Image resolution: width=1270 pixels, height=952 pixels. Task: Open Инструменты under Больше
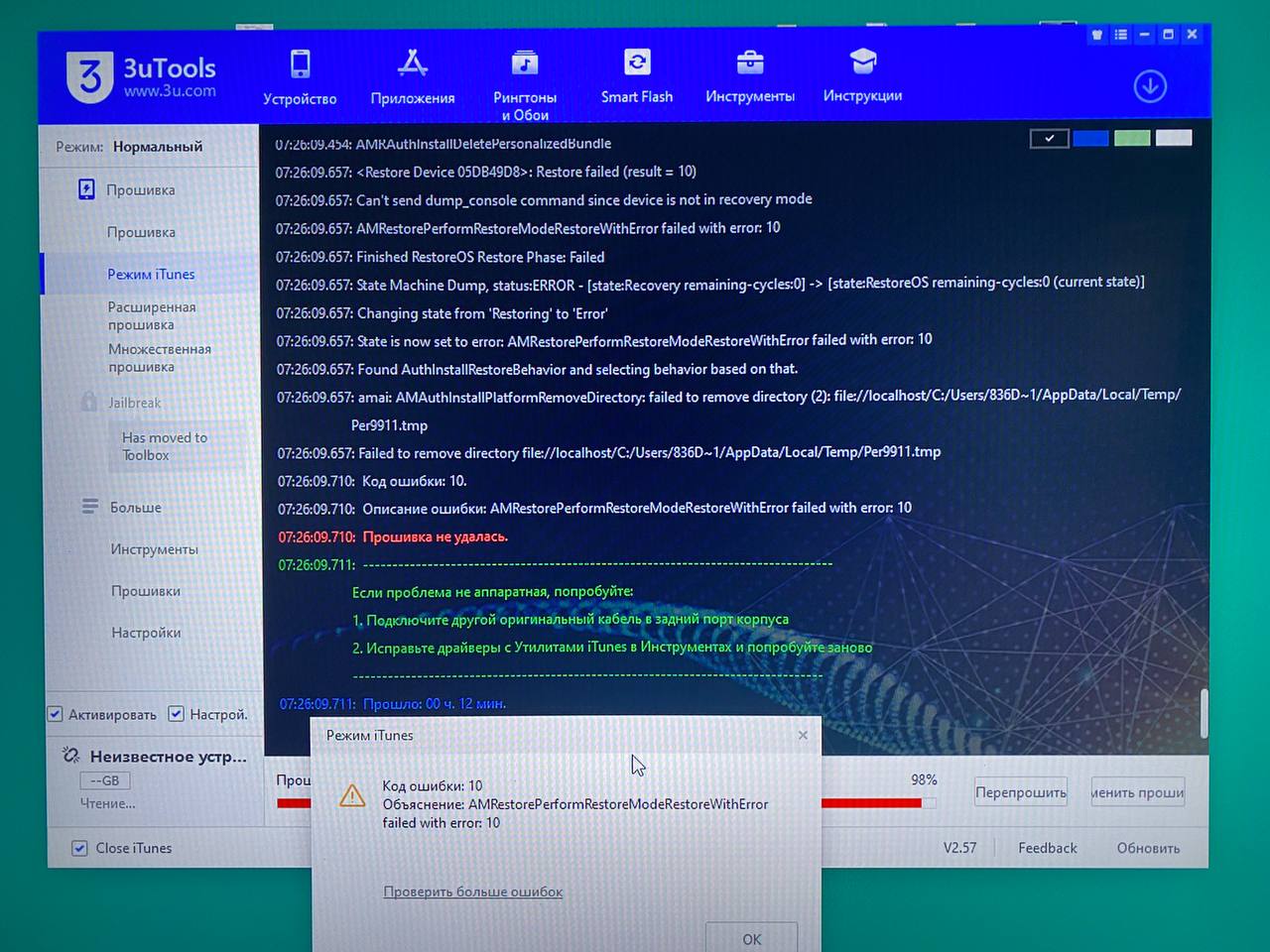tap(154, 548)
